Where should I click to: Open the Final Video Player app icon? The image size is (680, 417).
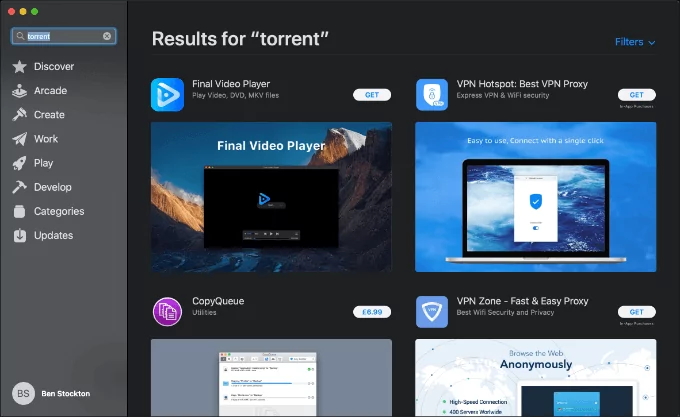tap(167, 94)
